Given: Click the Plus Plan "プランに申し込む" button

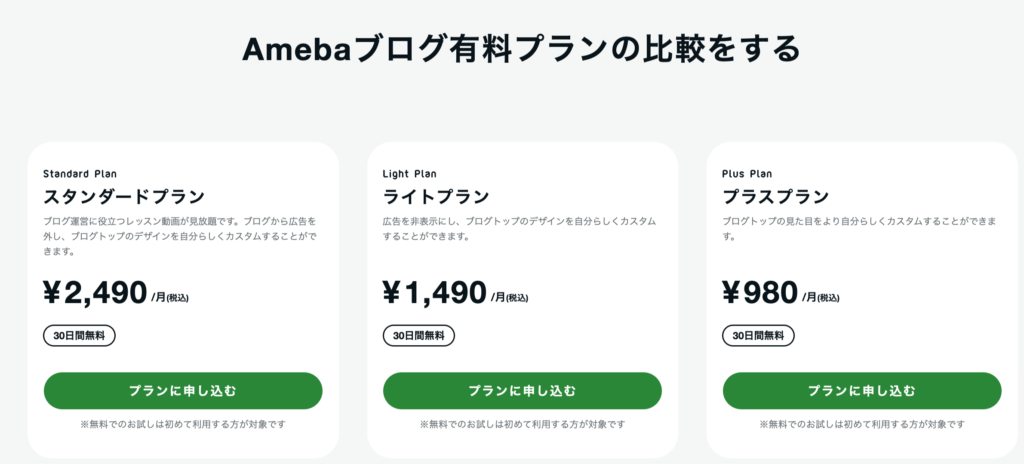Looking at the screenshot, I should pyautogui.click(x=862, y=391).
